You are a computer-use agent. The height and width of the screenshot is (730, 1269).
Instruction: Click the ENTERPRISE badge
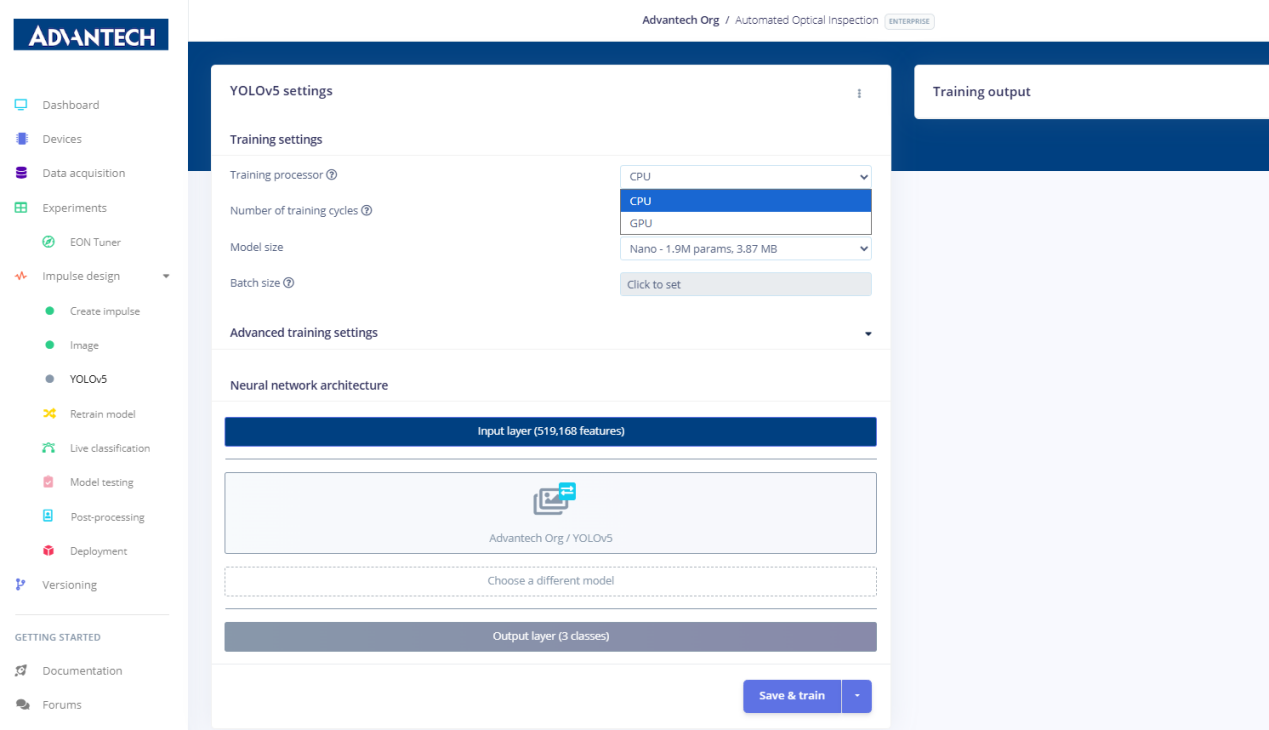(909, 21)
